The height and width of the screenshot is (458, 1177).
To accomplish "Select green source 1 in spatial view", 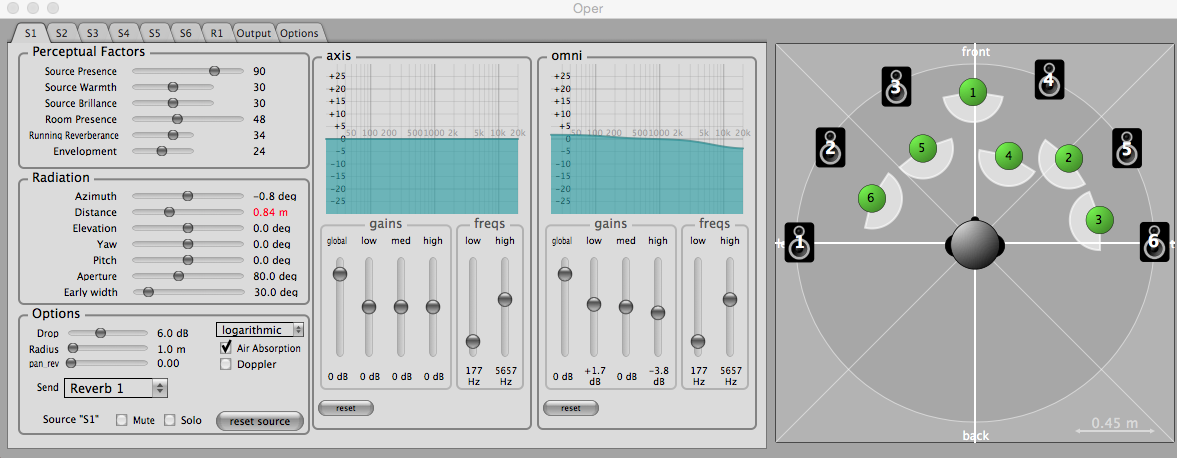I will (x=971, y=93).
